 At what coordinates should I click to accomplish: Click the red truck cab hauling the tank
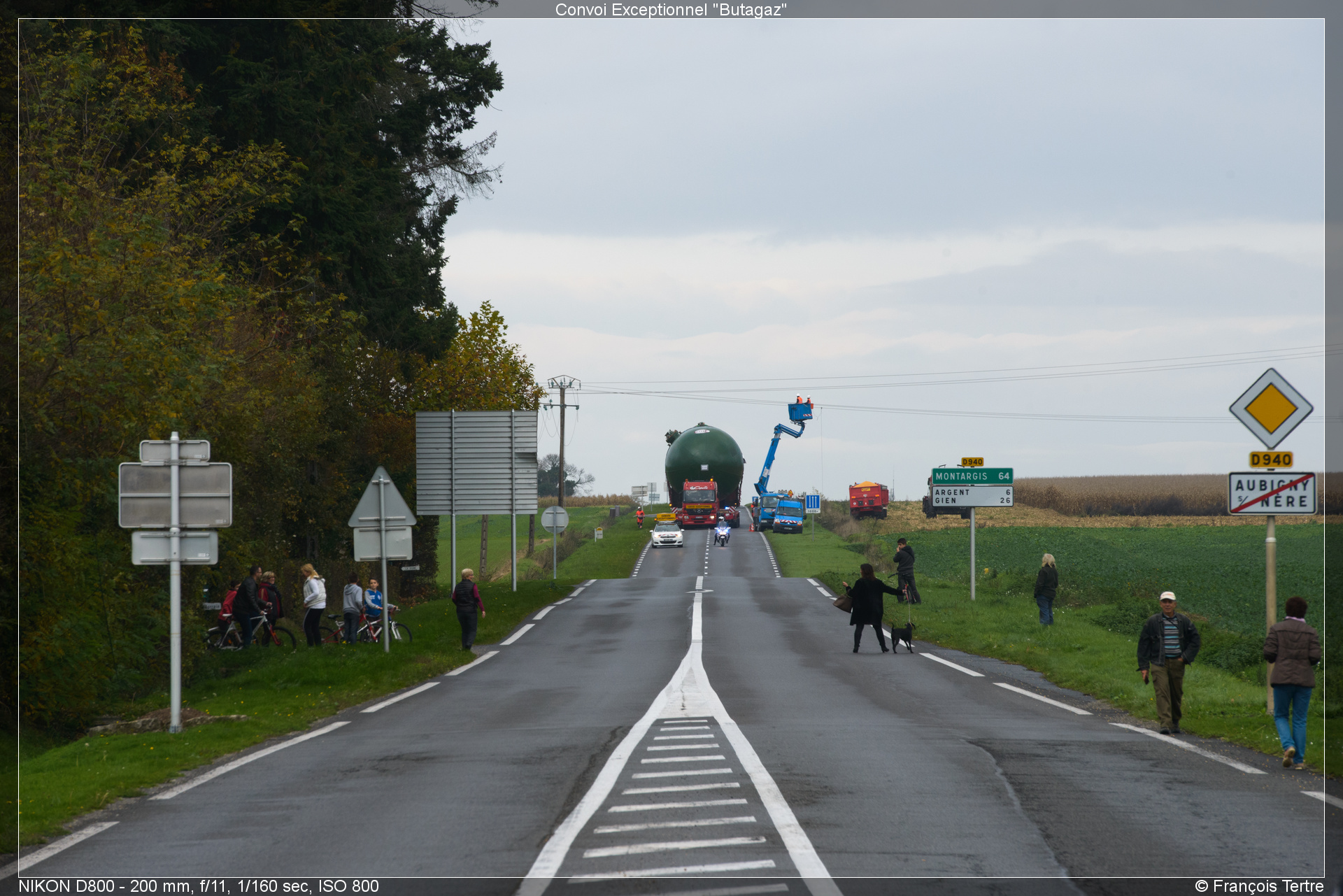pyautogui.click(x=700, y=502)
